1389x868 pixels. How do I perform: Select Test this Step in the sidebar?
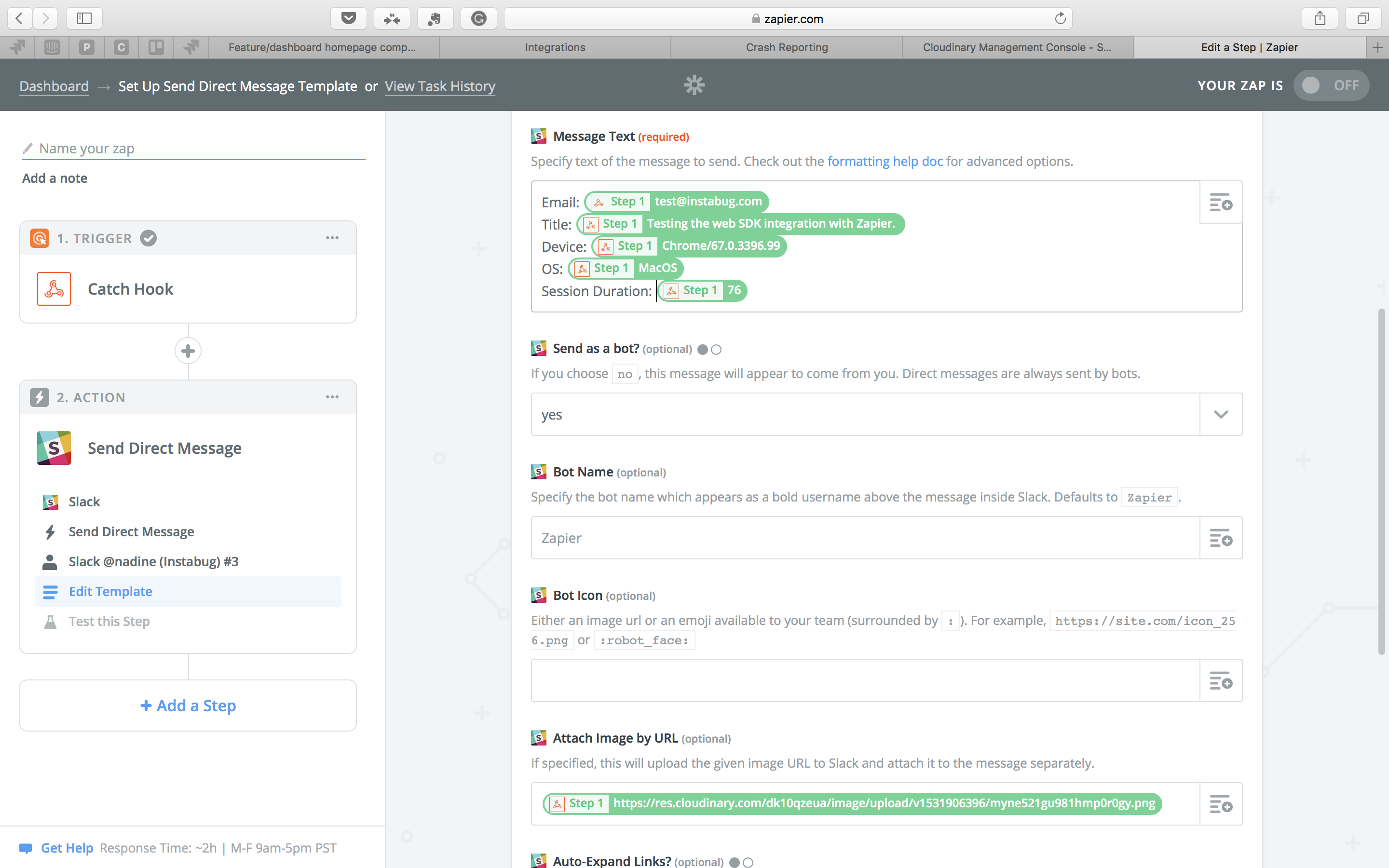click(x=109, y=621)
